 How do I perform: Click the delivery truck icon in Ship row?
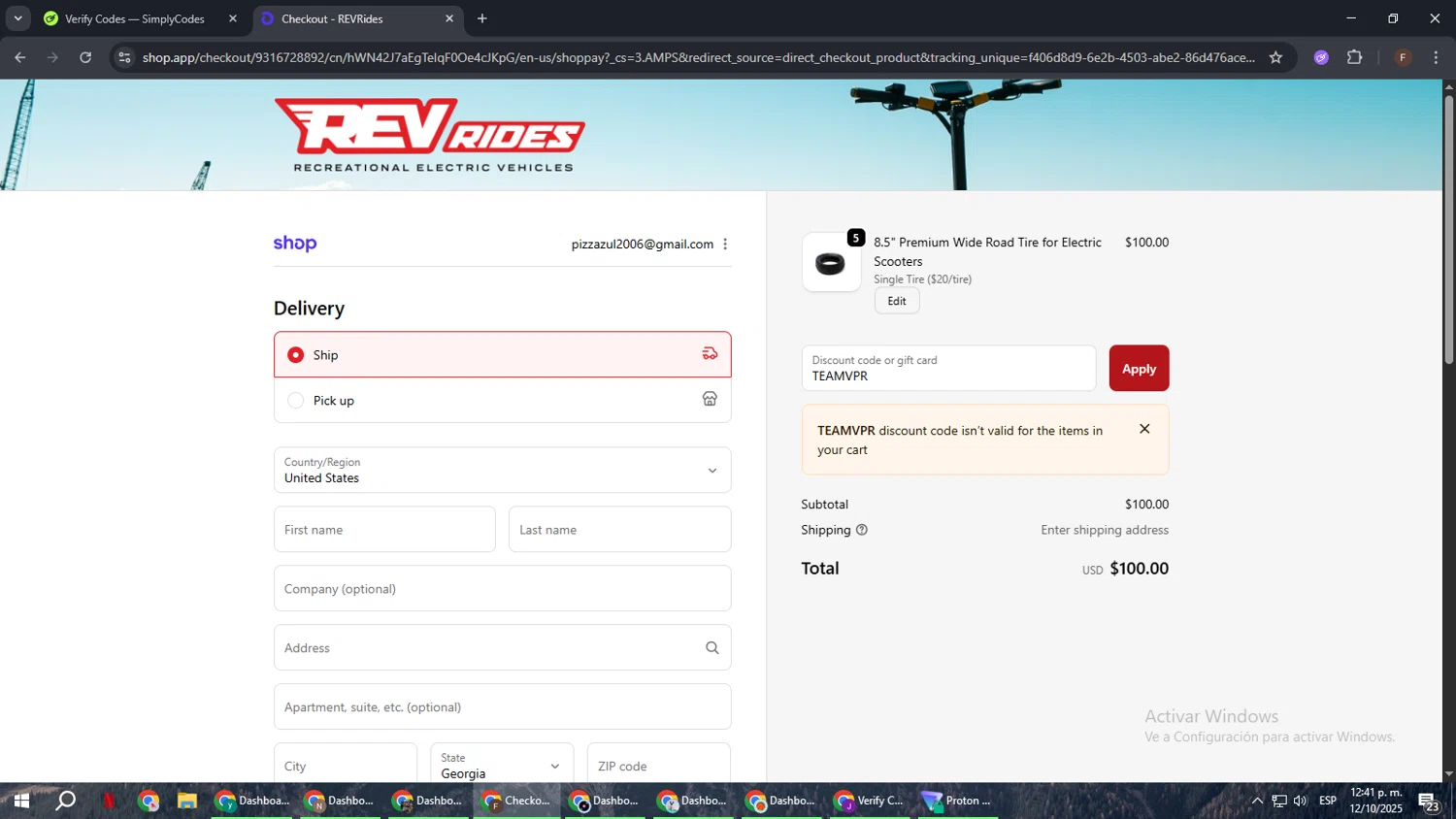point(710,353)
